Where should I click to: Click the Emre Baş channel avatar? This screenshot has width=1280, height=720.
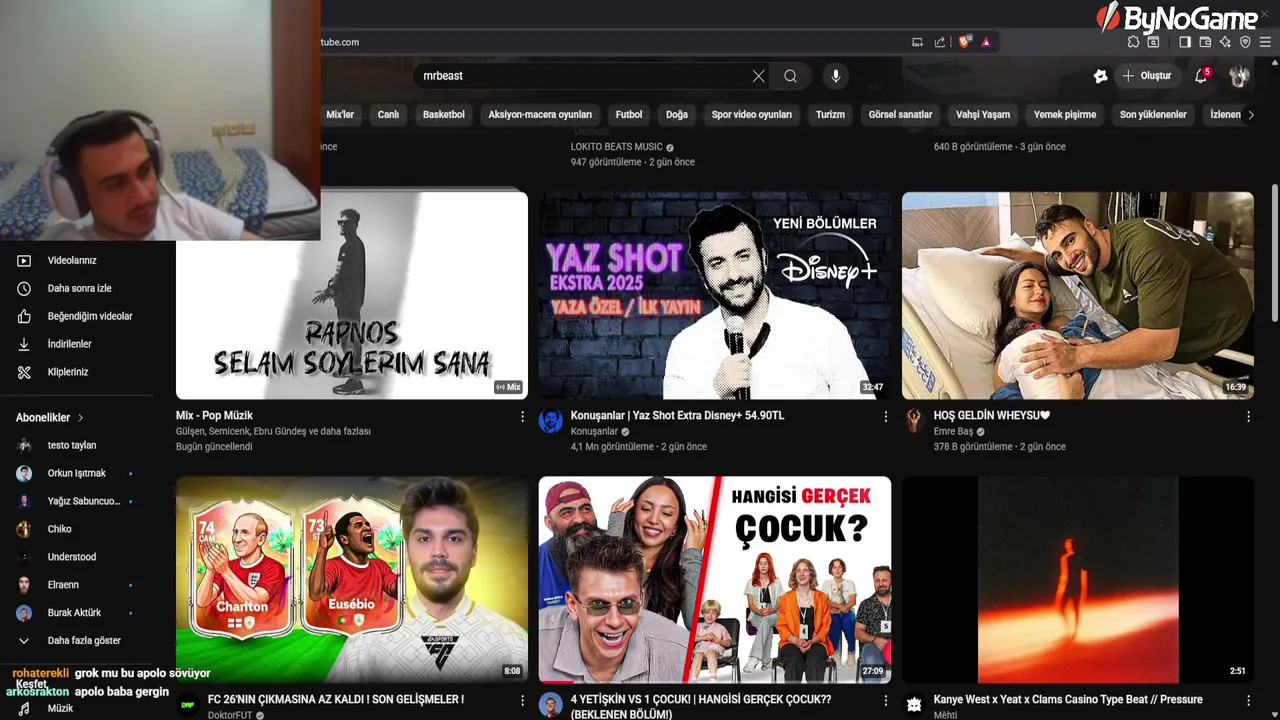tap(914, 420)
